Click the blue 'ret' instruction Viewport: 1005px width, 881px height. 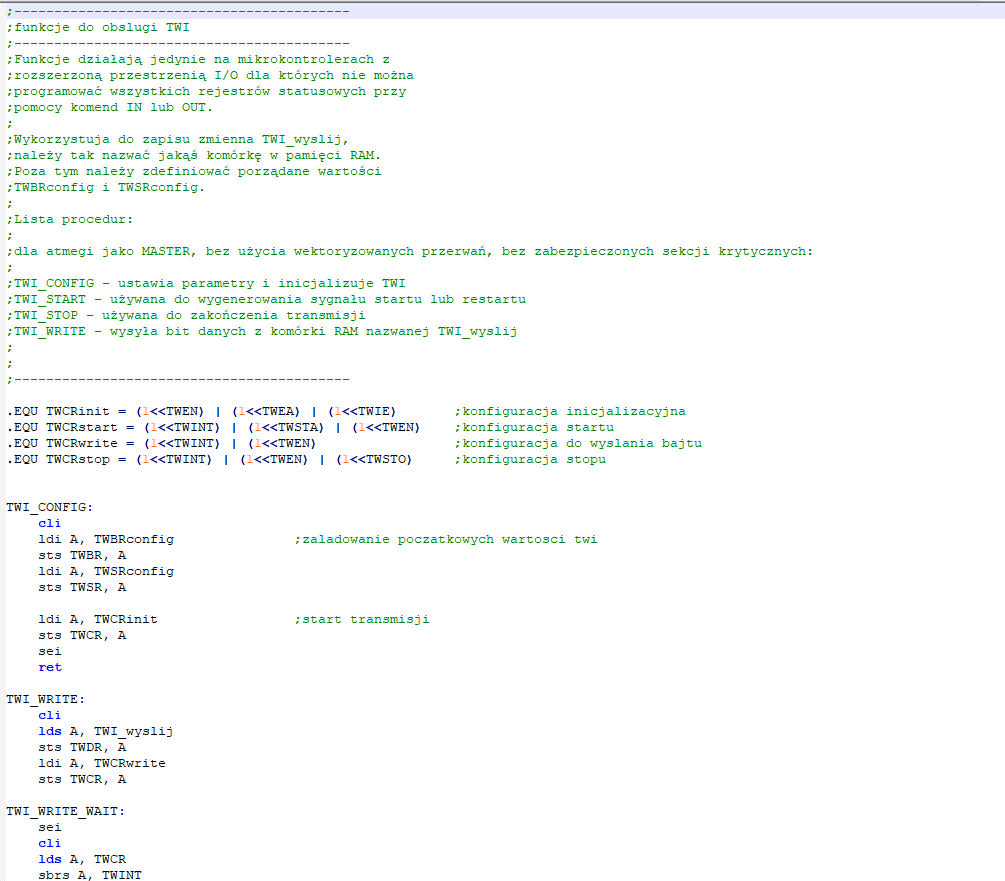[x=50, y=667]
